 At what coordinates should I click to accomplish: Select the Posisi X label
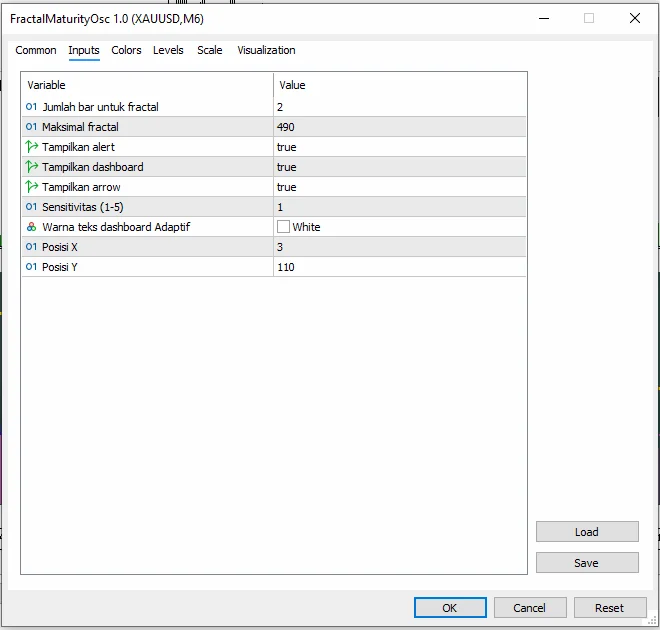(60, 247)
